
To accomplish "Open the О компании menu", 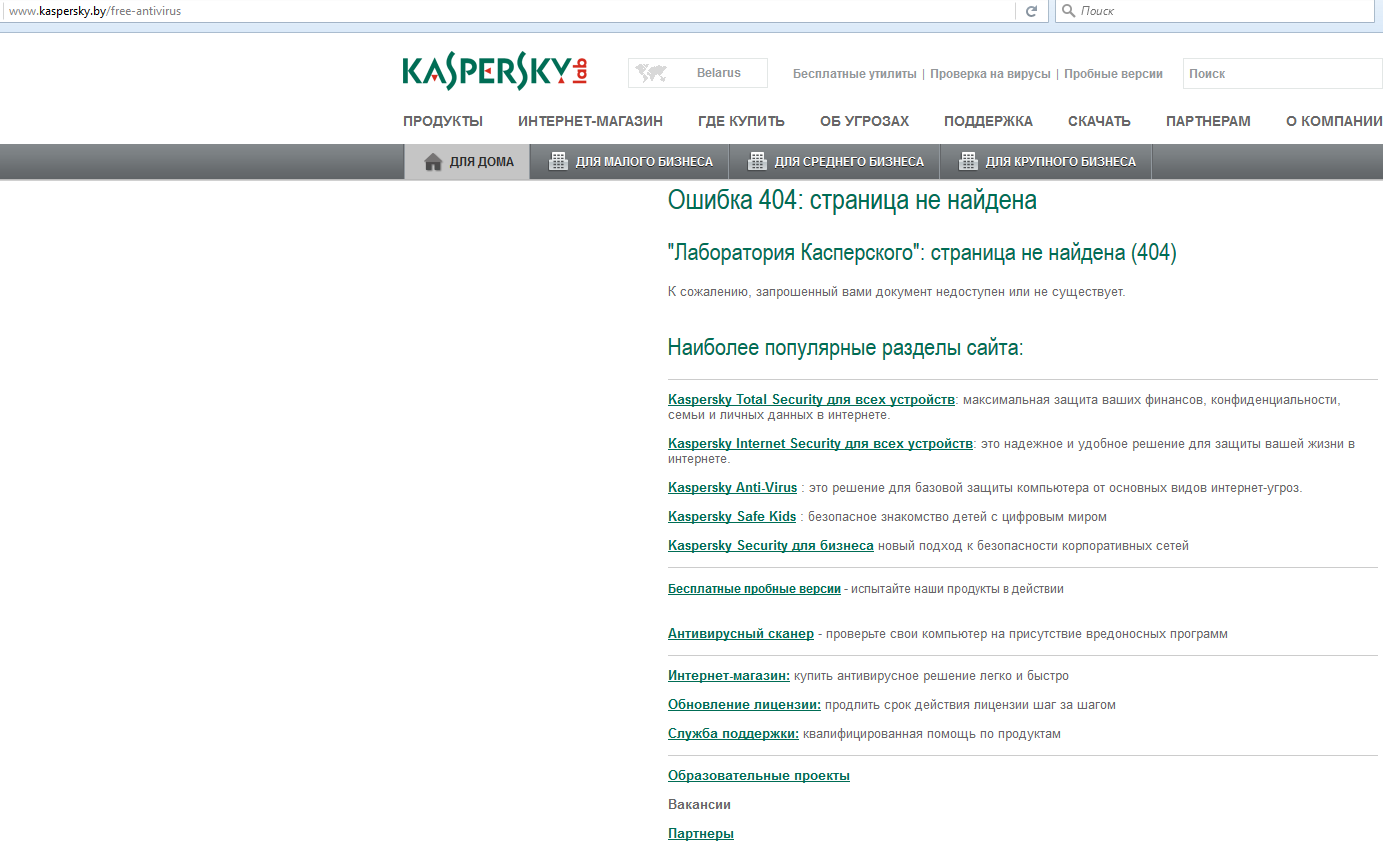I will [x=1334, y=122].
